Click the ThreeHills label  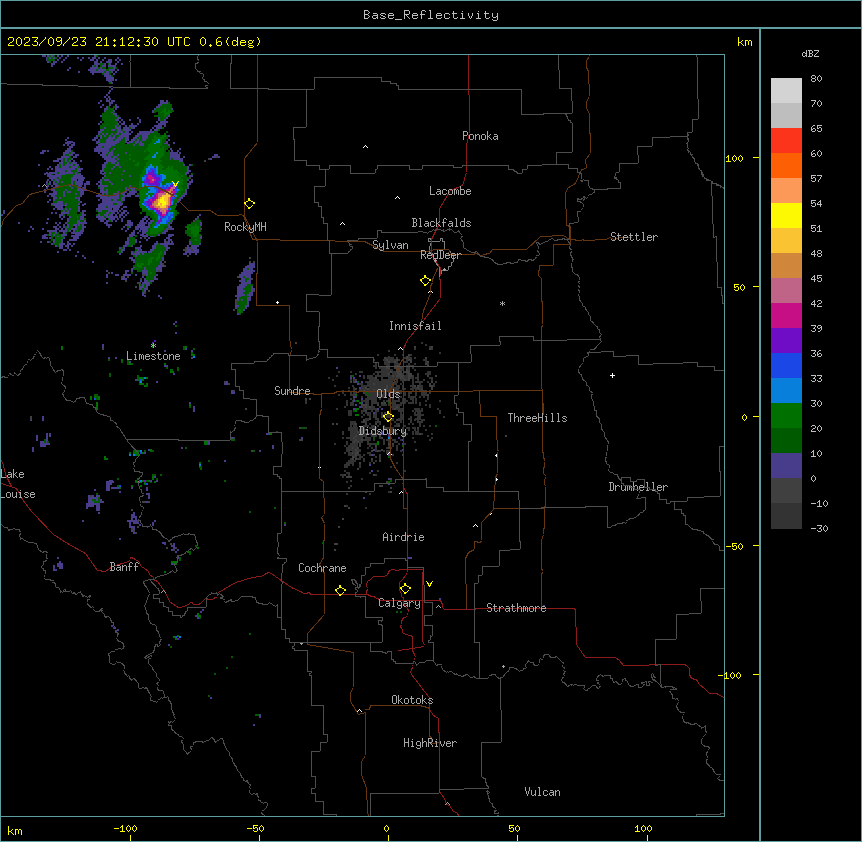click(x=537, y=418)
